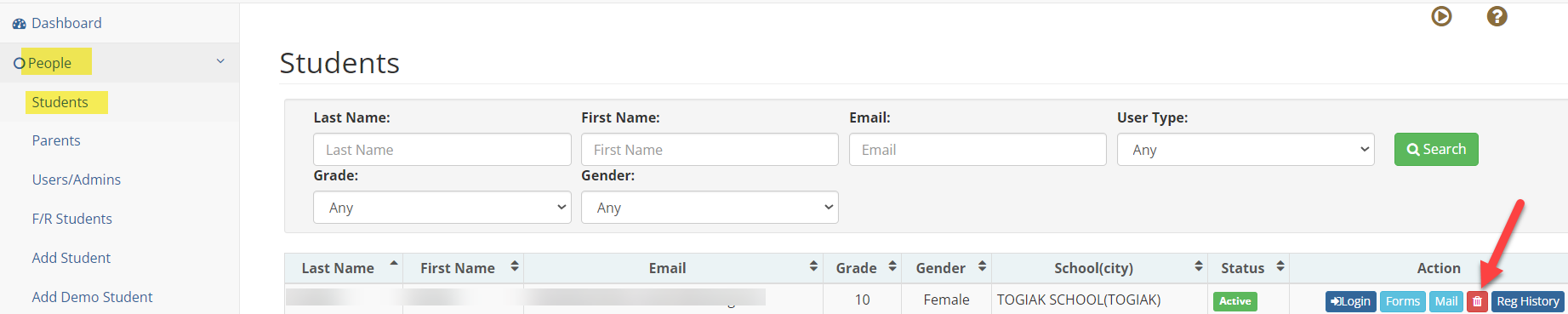Sort by First Name column arrows
Image resolution: width=1568 pixels, height=314 pixels.
[x=515, y=267]
